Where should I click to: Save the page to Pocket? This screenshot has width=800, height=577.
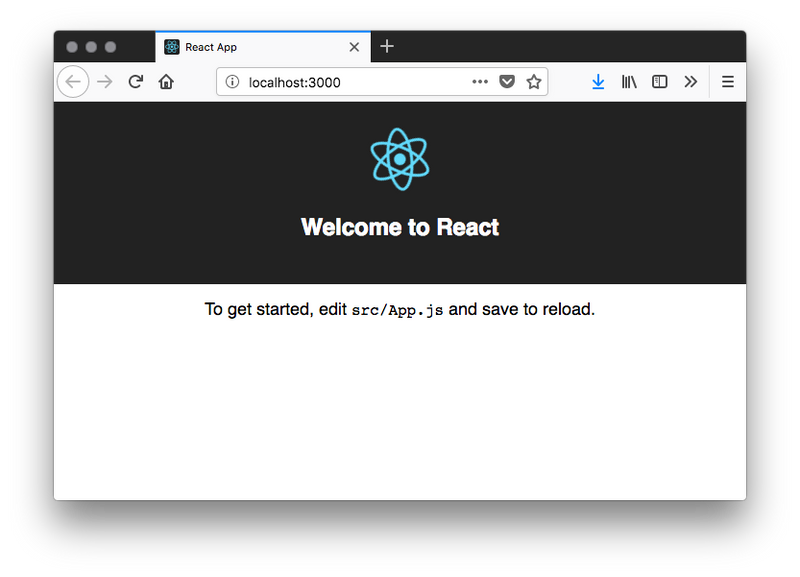pyautogui.click(x=507, y=81)
